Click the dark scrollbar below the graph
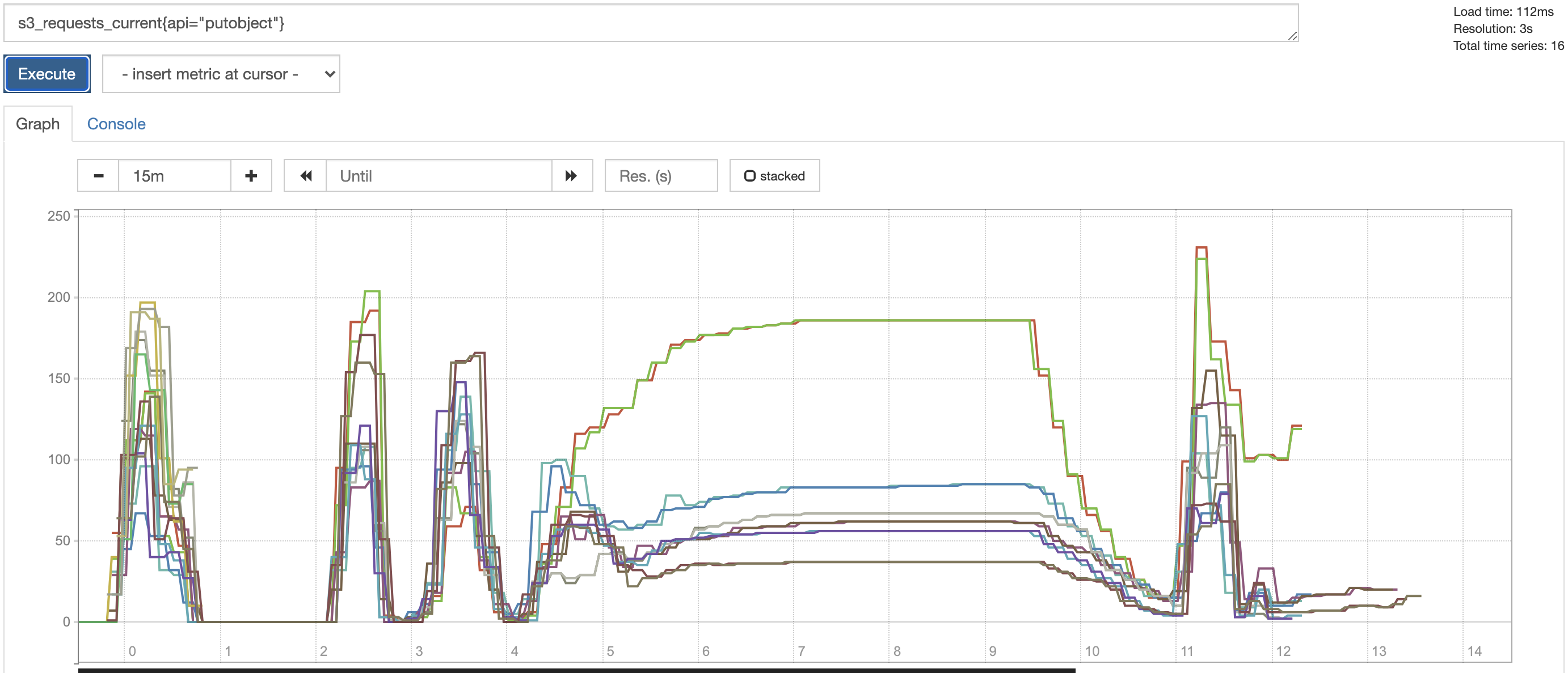This screenshot has width=1568, height=673. tap(576, 670)
